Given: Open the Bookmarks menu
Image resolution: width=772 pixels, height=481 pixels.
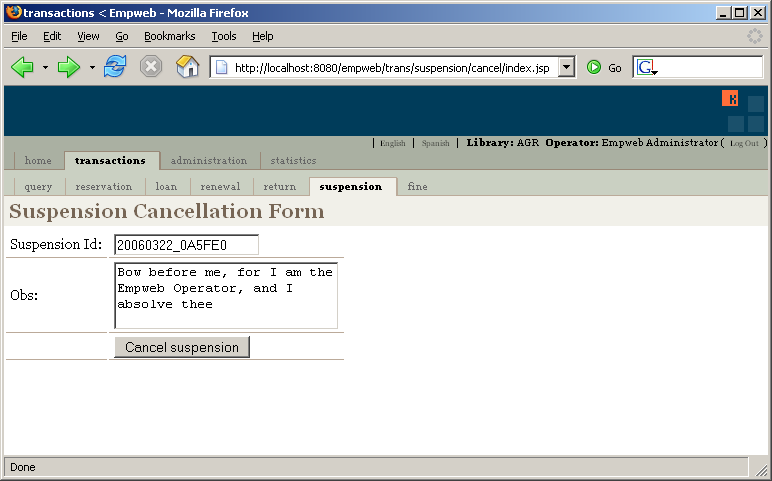Looking at the screenshot, I should 169,36.
